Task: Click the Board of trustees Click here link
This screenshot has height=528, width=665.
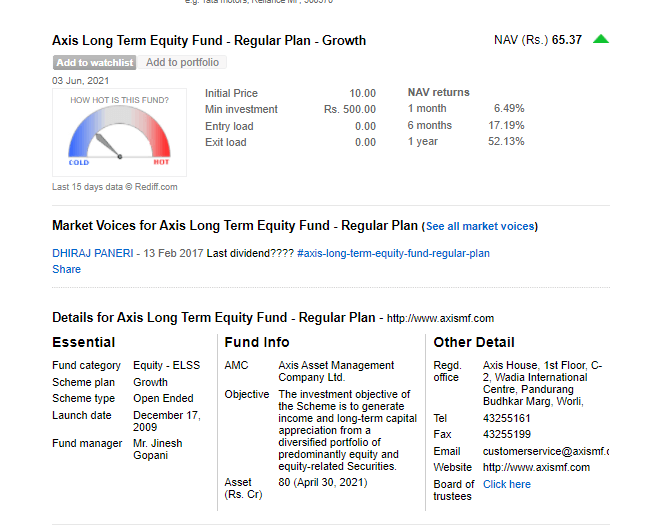Action: tap(506, 484)
